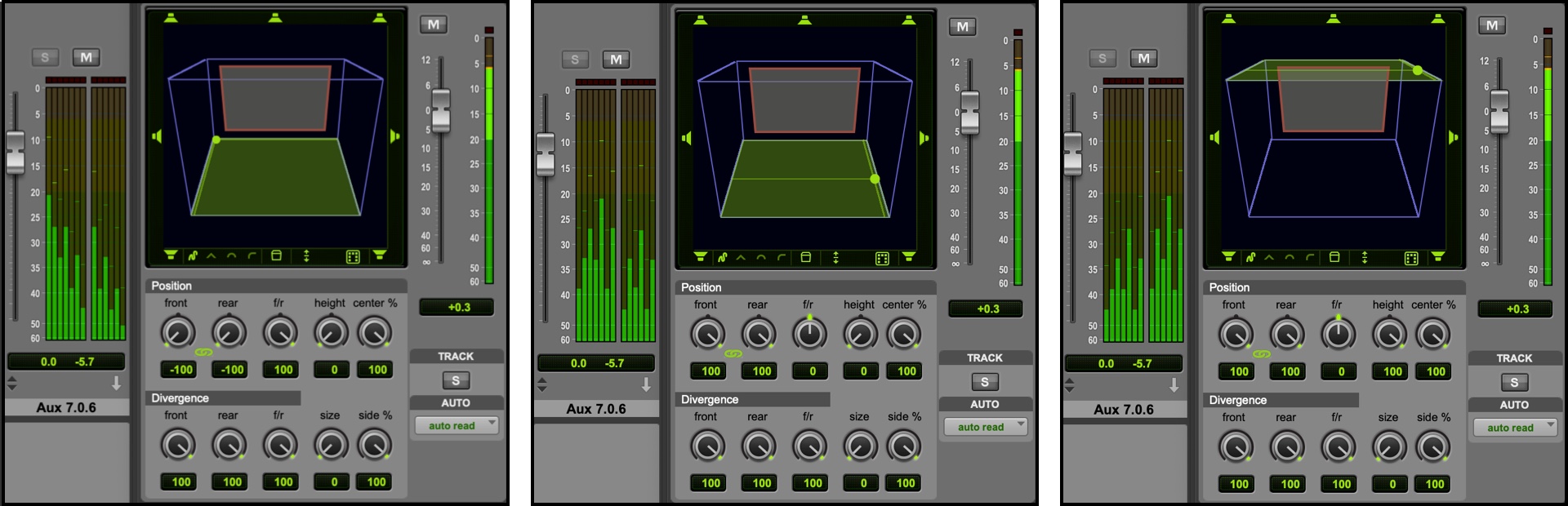
Task: Open the auto read dropdown in left panel
Action: click(x=457, y=425)
